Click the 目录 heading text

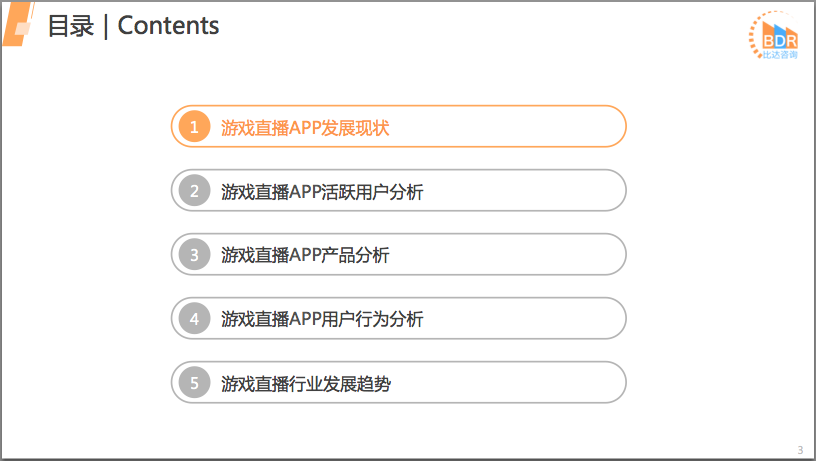[70, 26]
